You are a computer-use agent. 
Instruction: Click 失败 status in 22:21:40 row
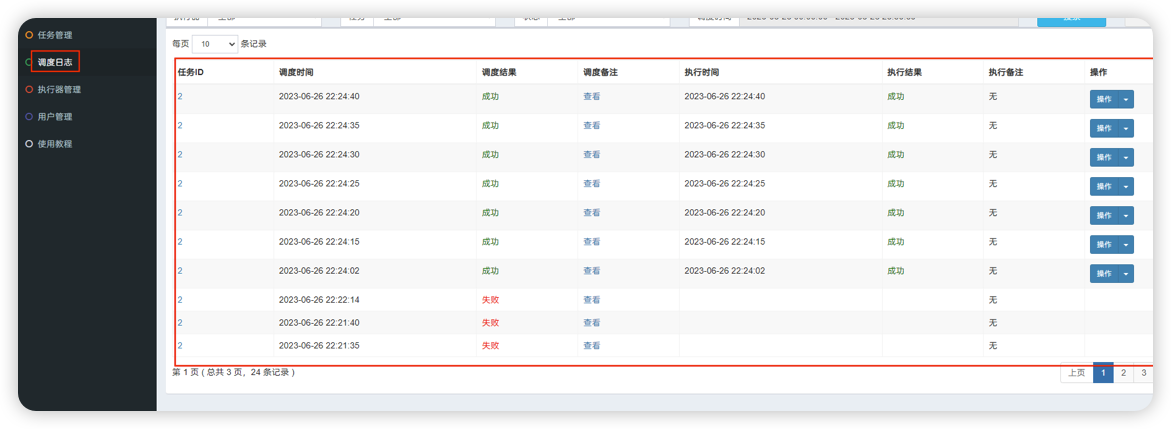pos(490,323)
